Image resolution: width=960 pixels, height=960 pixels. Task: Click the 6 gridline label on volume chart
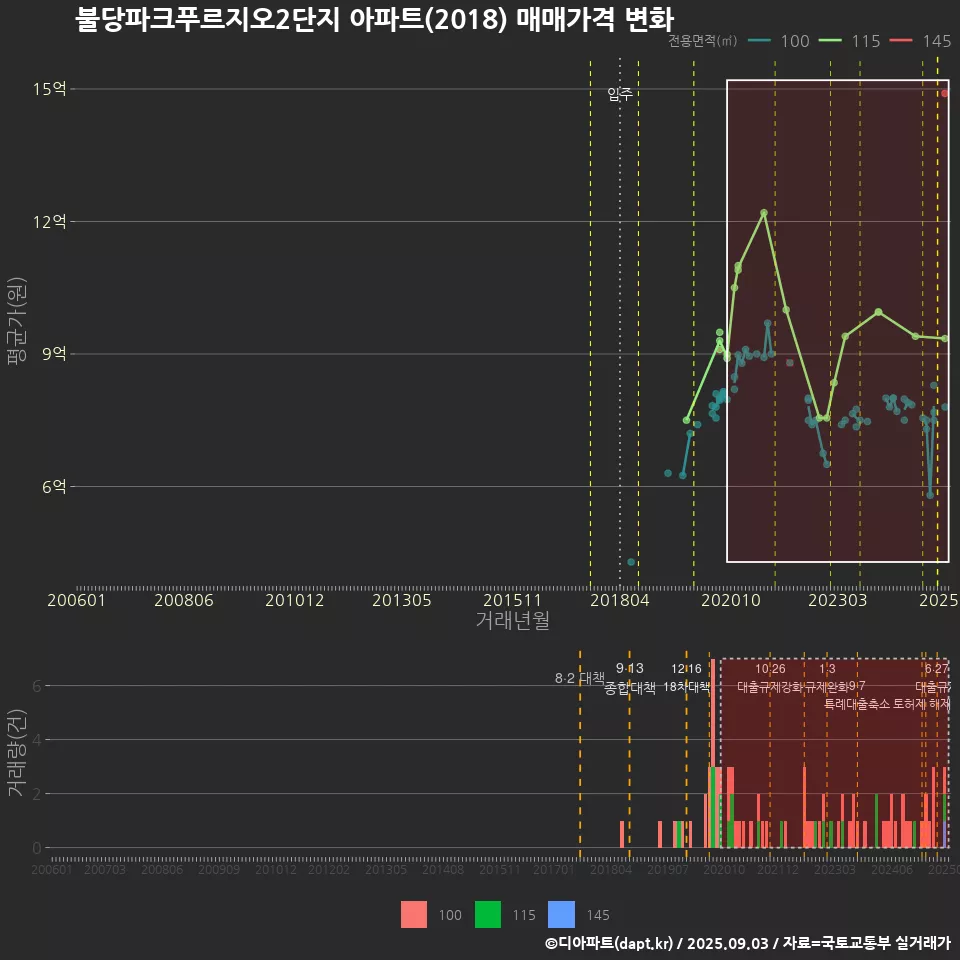pyautogui.click(x=37, y=686)
